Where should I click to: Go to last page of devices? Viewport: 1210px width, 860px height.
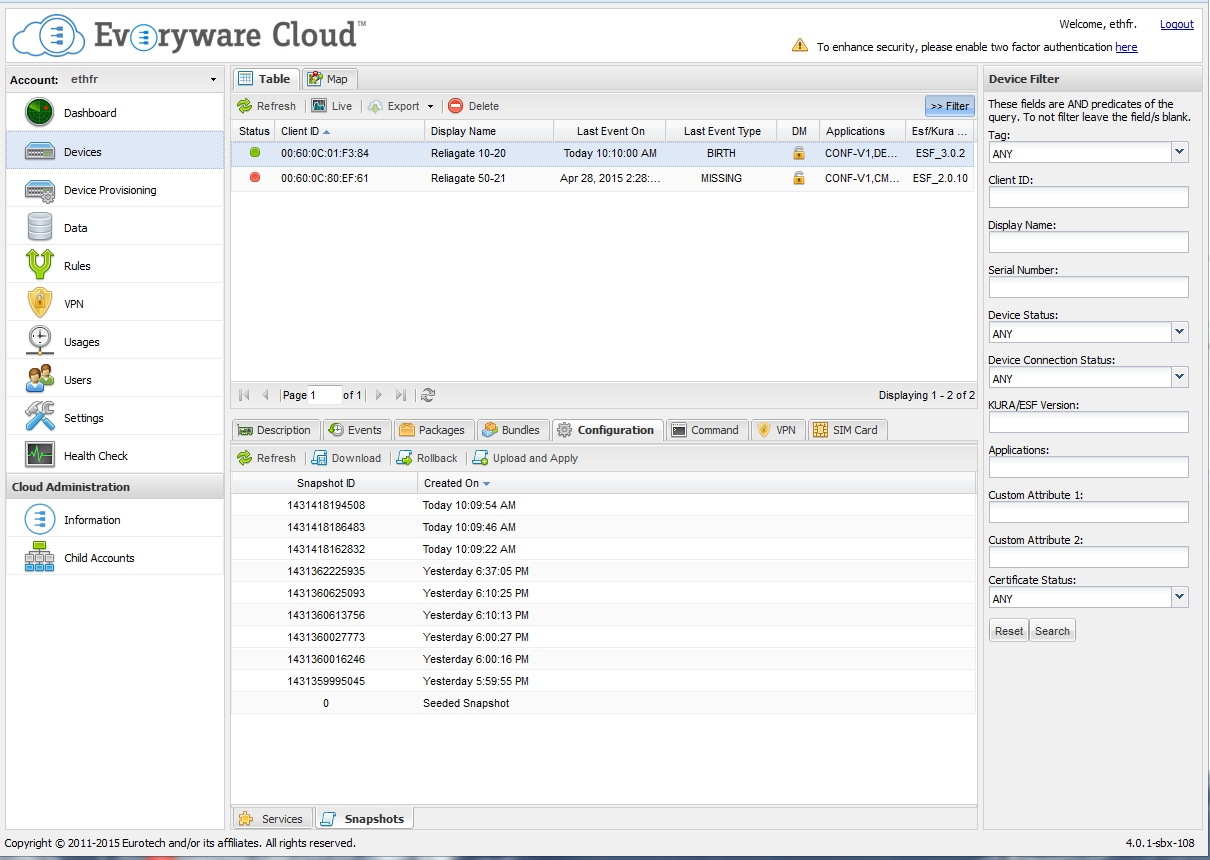401,395
